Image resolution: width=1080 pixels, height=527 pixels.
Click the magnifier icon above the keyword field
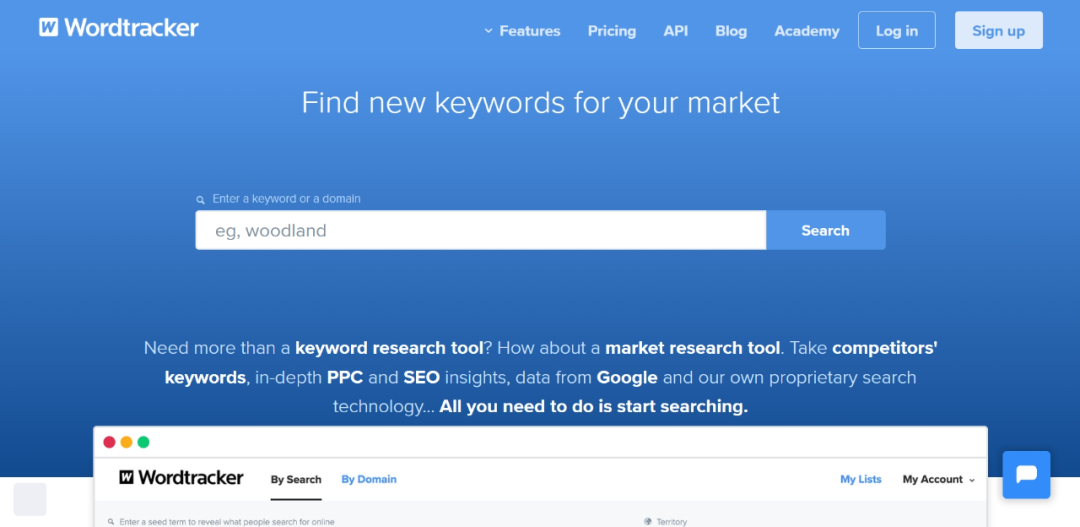tap(201, 200)
